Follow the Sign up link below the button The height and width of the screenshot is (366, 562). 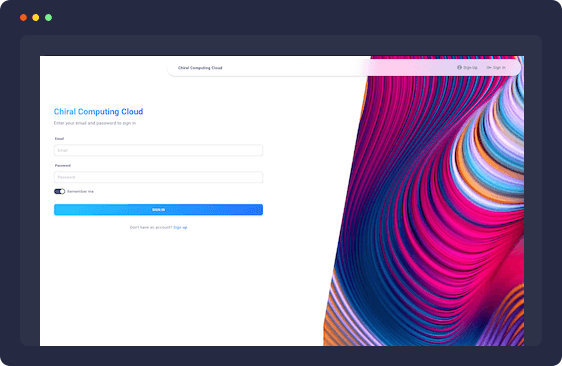180,227
